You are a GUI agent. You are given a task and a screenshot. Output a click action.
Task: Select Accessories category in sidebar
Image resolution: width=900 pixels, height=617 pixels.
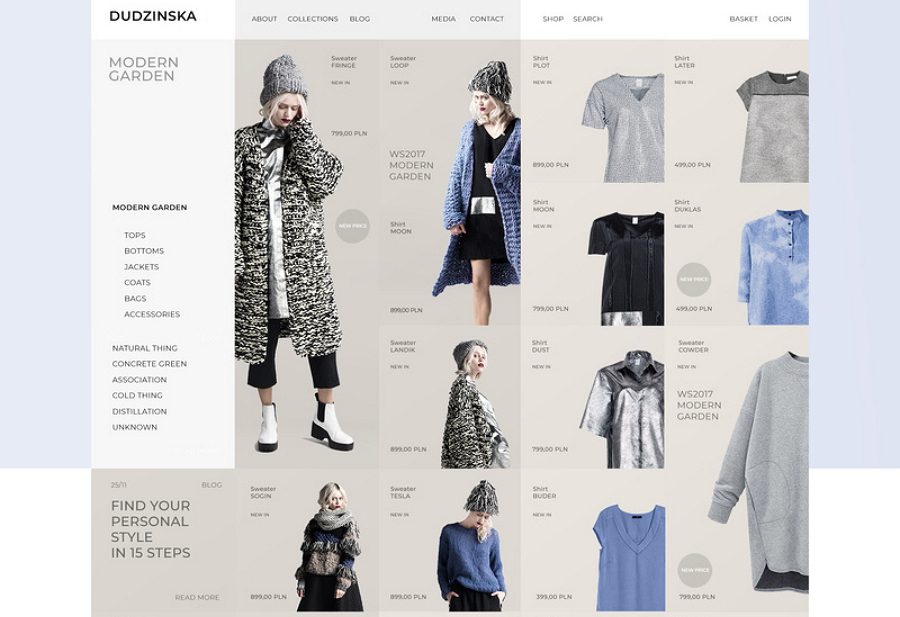click(152, 315)
